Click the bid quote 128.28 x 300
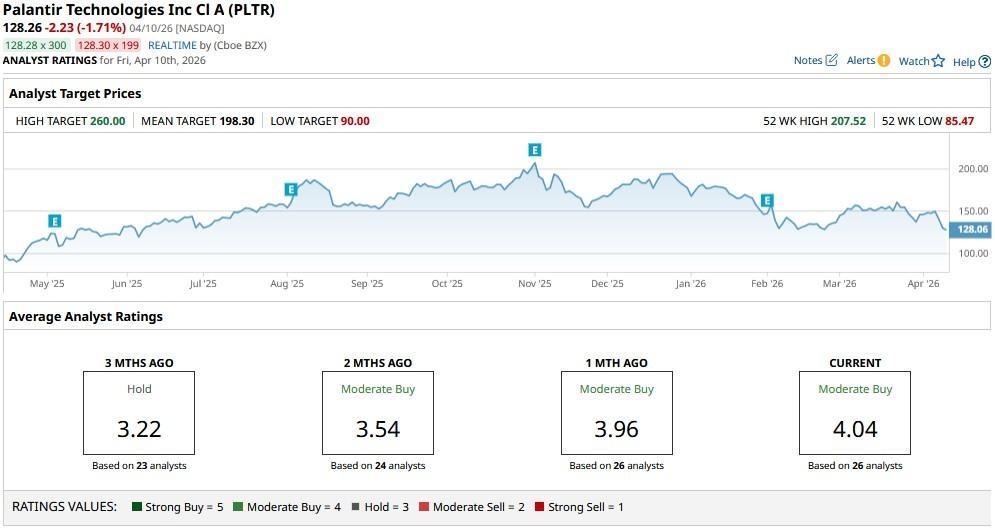The height and width of the screenshot is (528, 995). 36,45
